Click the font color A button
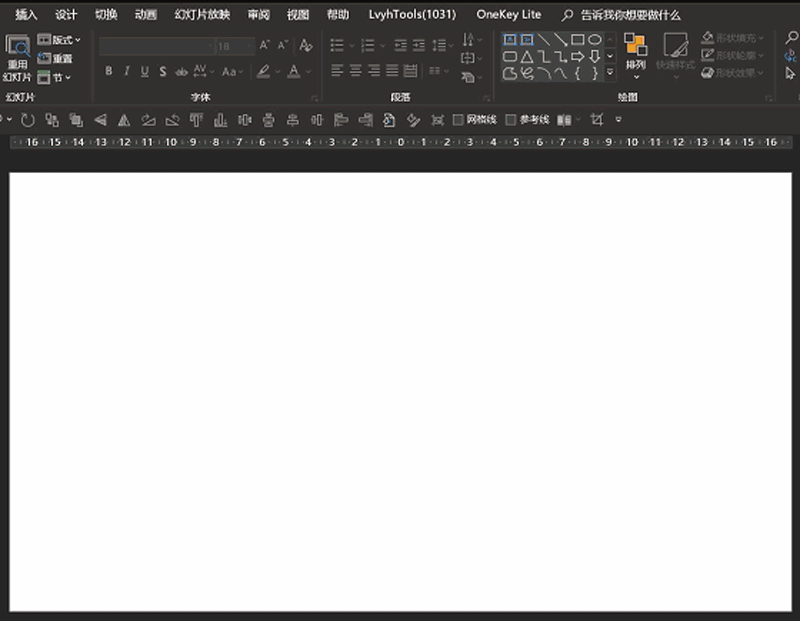Screen dimensions: 800x621 click(x=294, y=71)
